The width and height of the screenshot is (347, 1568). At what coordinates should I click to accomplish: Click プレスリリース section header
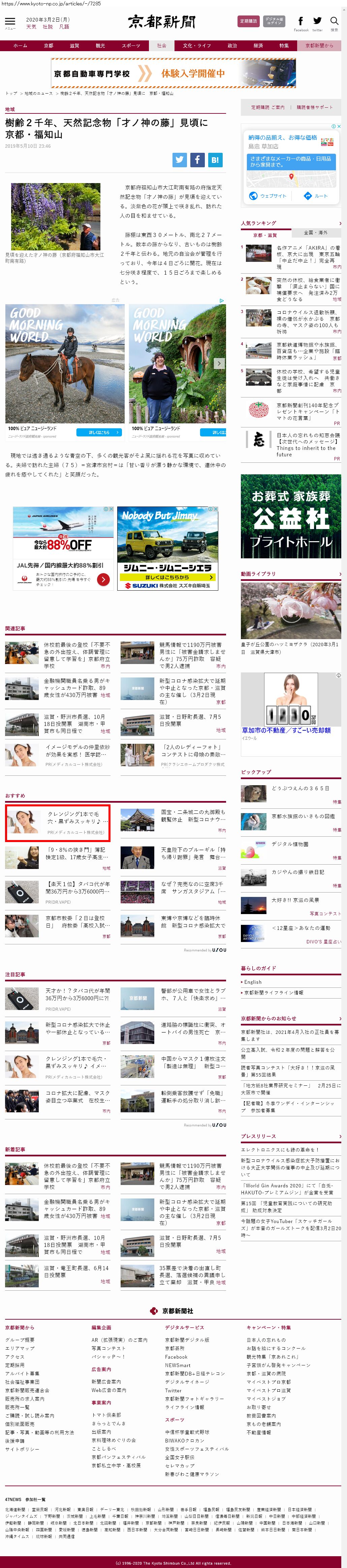(x=258, y=1136)
